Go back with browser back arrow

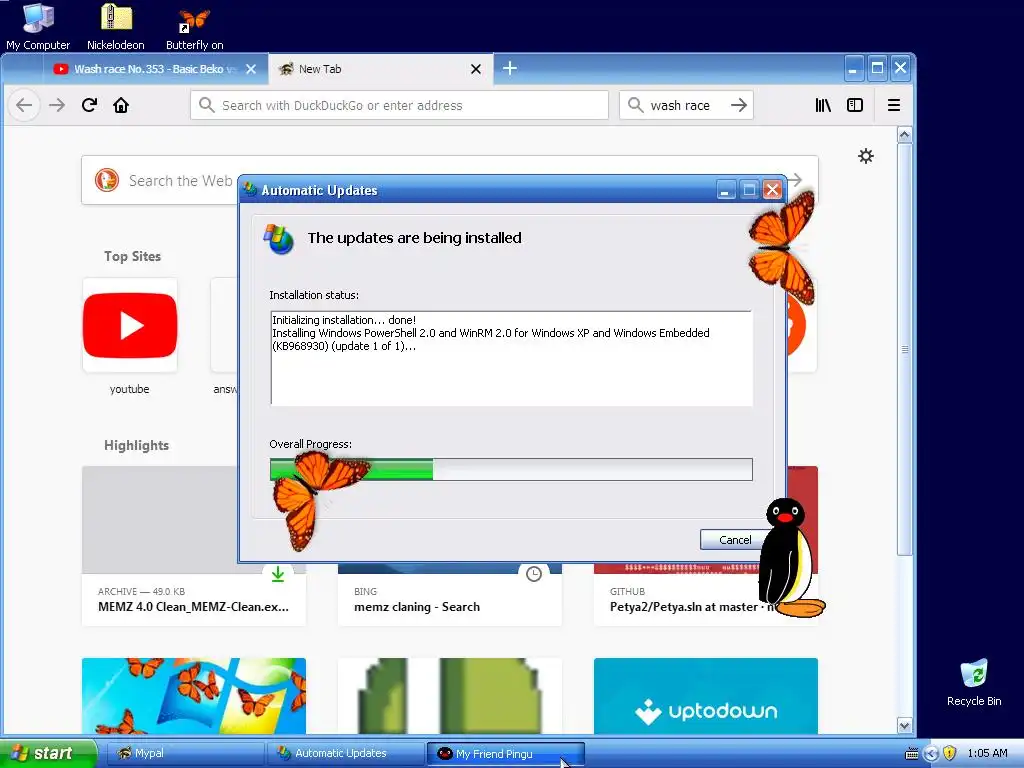[24, 105]
